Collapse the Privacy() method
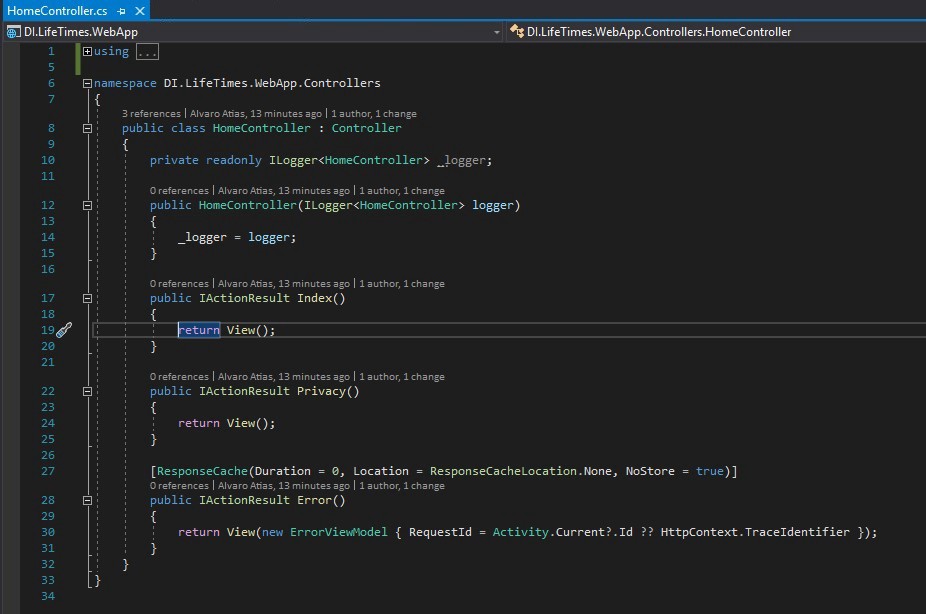 point(88,391)
